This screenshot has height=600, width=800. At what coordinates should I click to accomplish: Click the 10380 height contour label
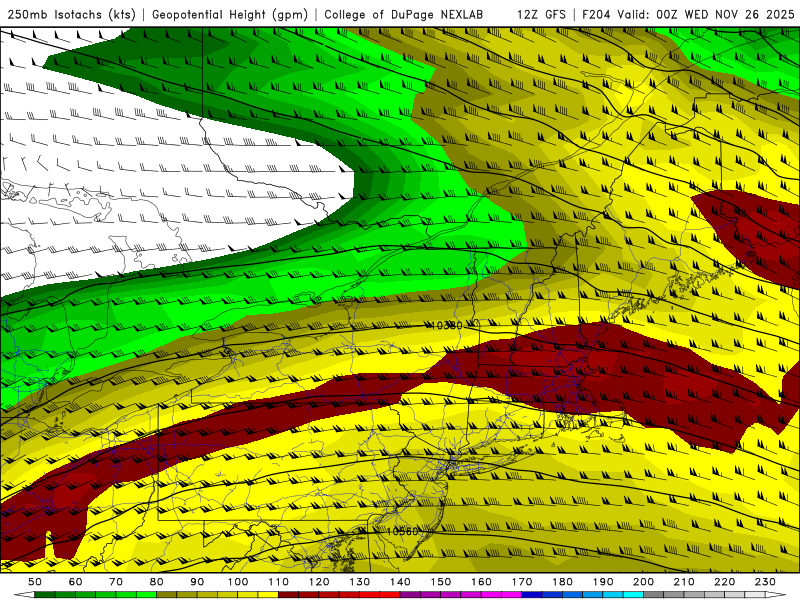(x=447, y=325)
